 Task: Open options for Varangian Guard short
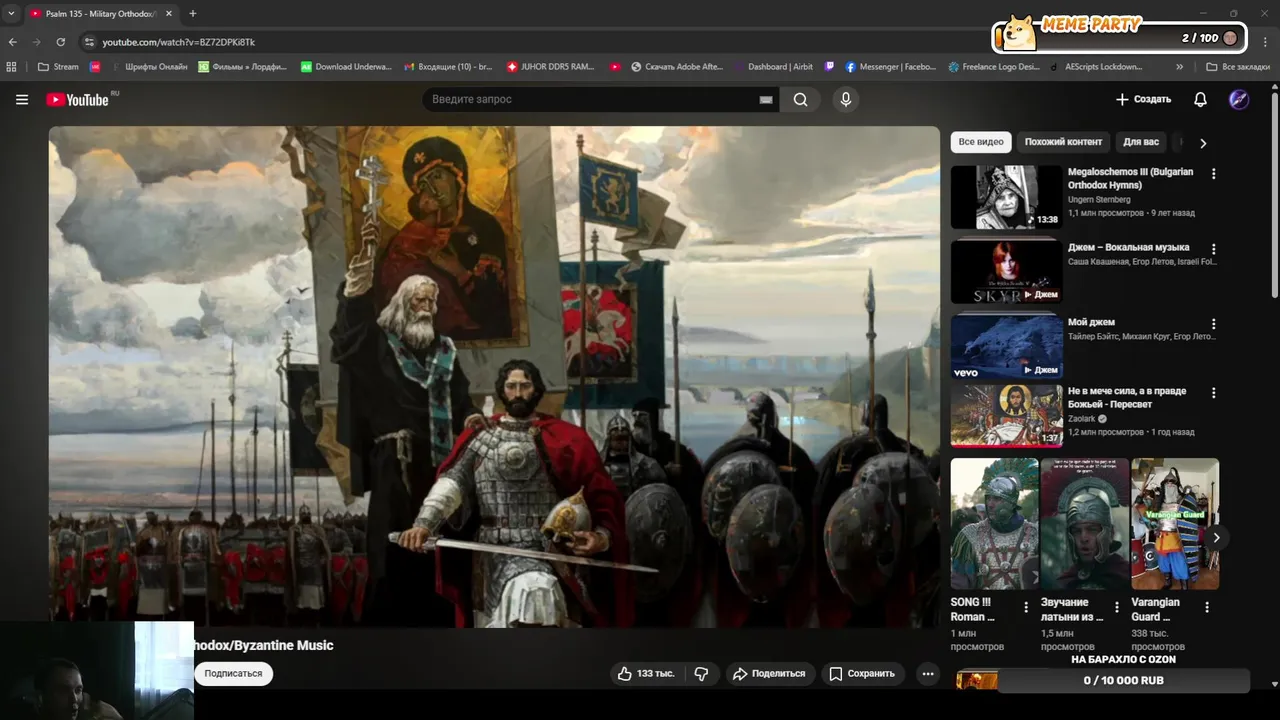1207,607
